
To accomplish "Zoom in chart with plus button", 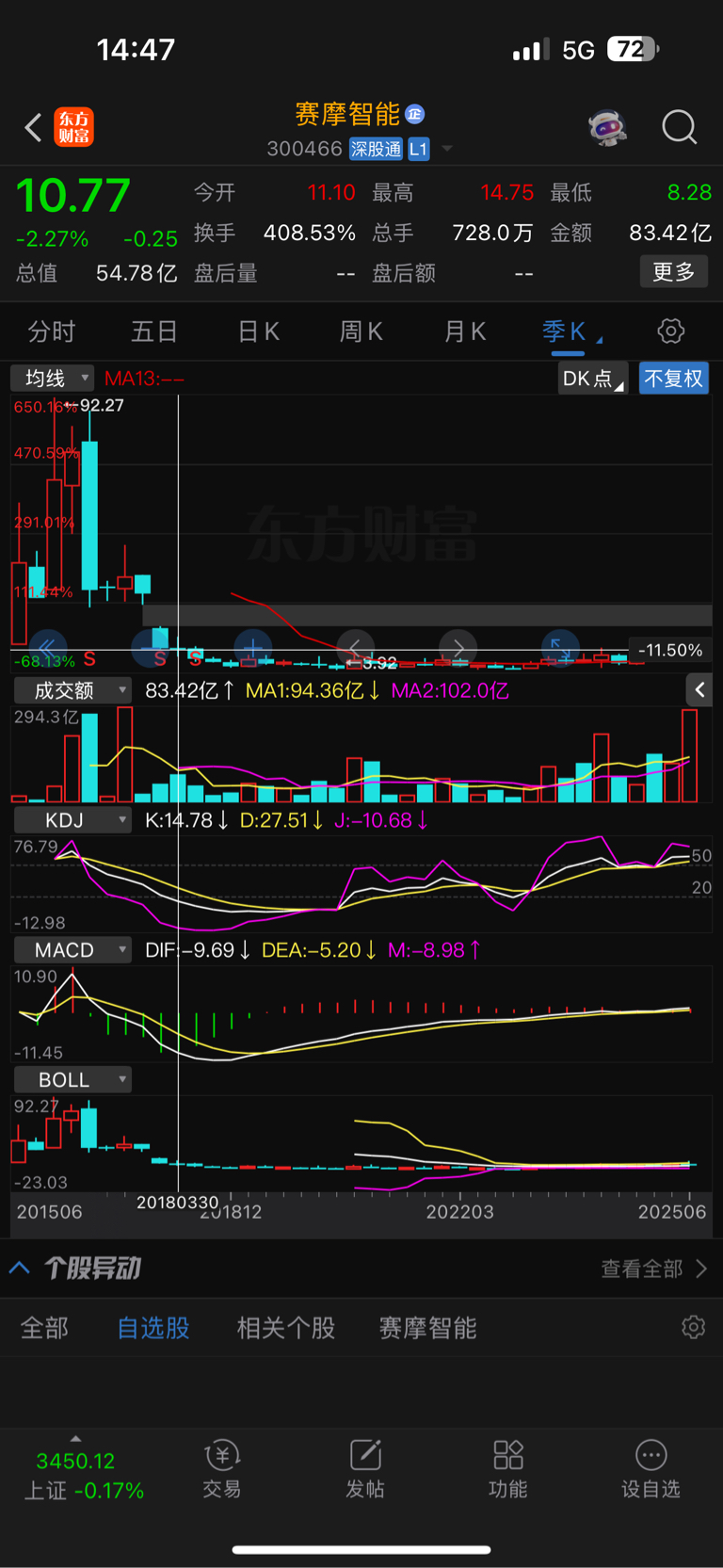I will coord(252,648).
